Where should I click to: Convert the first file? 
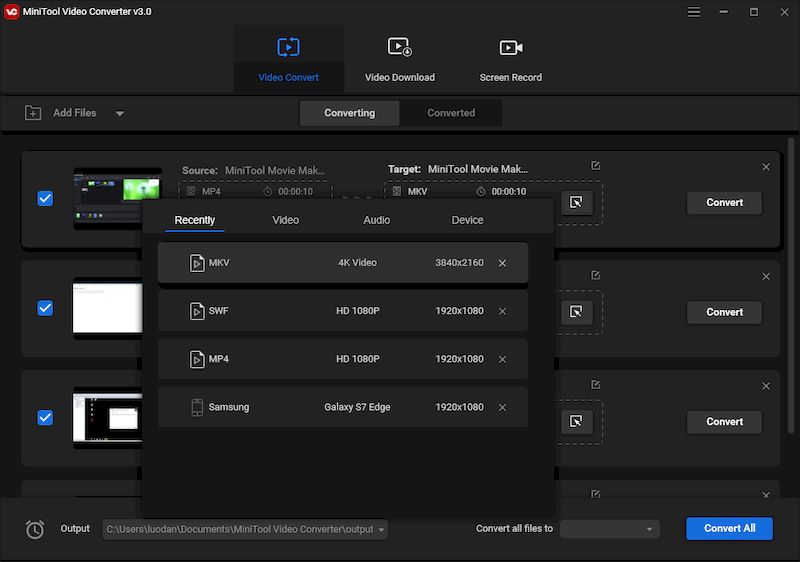pyautogui.click(x=724, y=202)
